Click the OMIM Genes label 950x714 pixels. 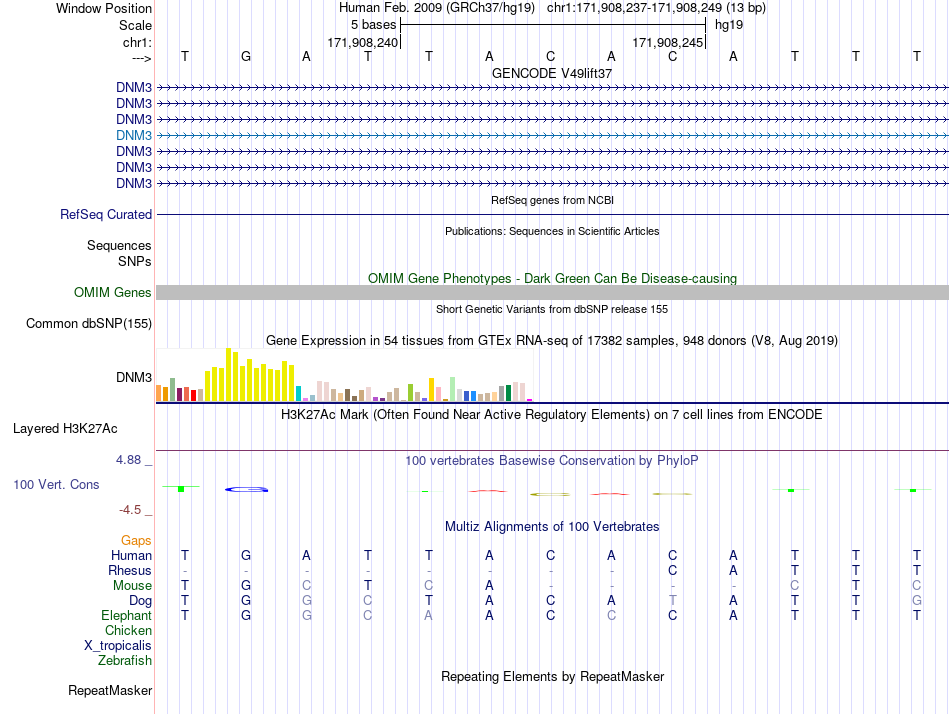coord(113,292)
